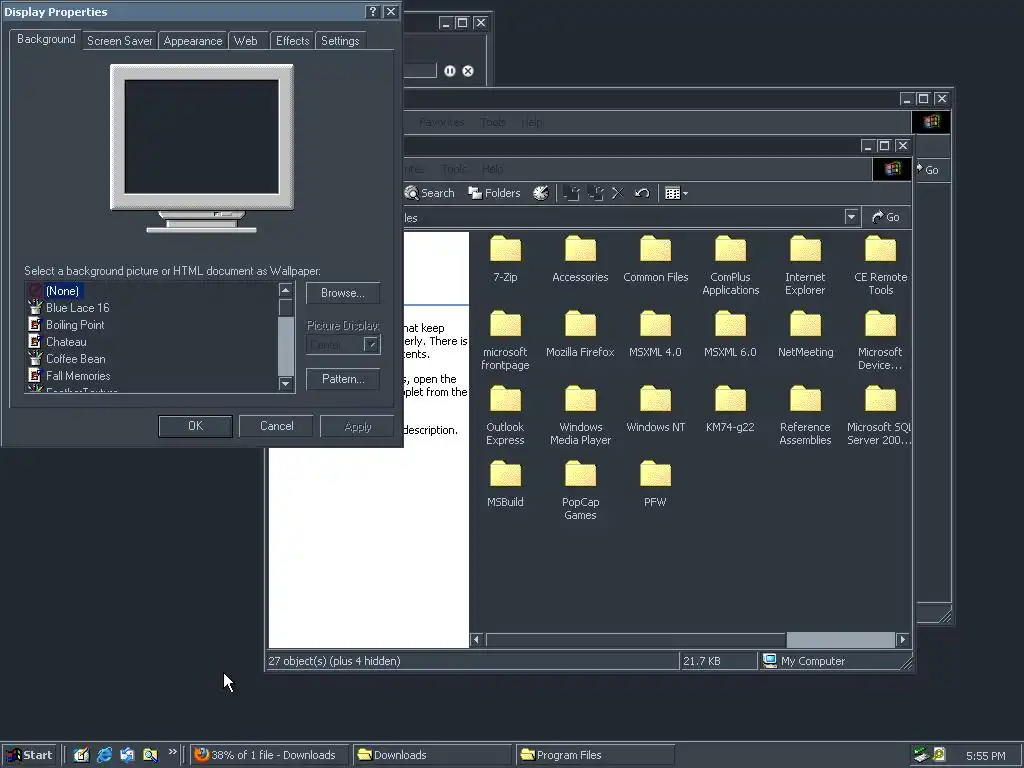Screen dimensions: 1024x768
Task: Select the Windows Media Player folder
Action: [580, 416]
